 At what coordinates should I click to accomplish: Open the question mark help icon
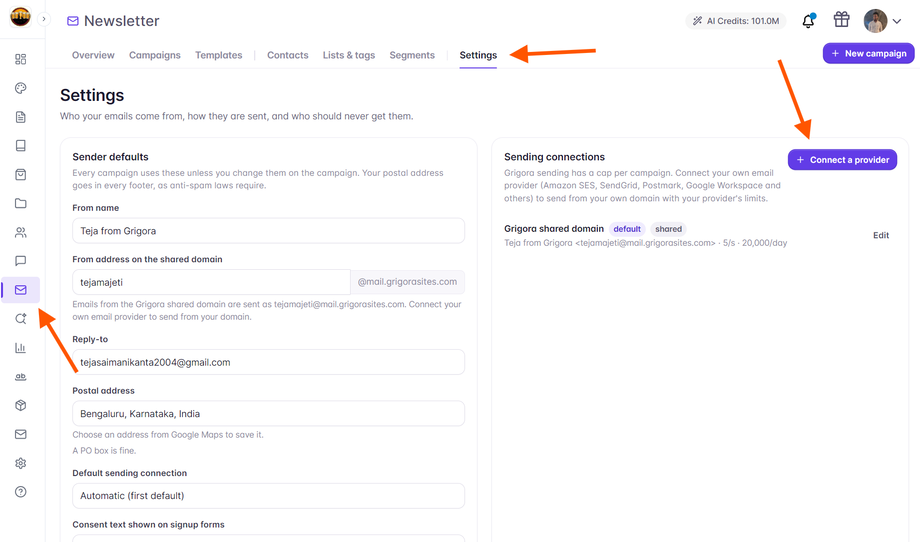click(21, 492)
